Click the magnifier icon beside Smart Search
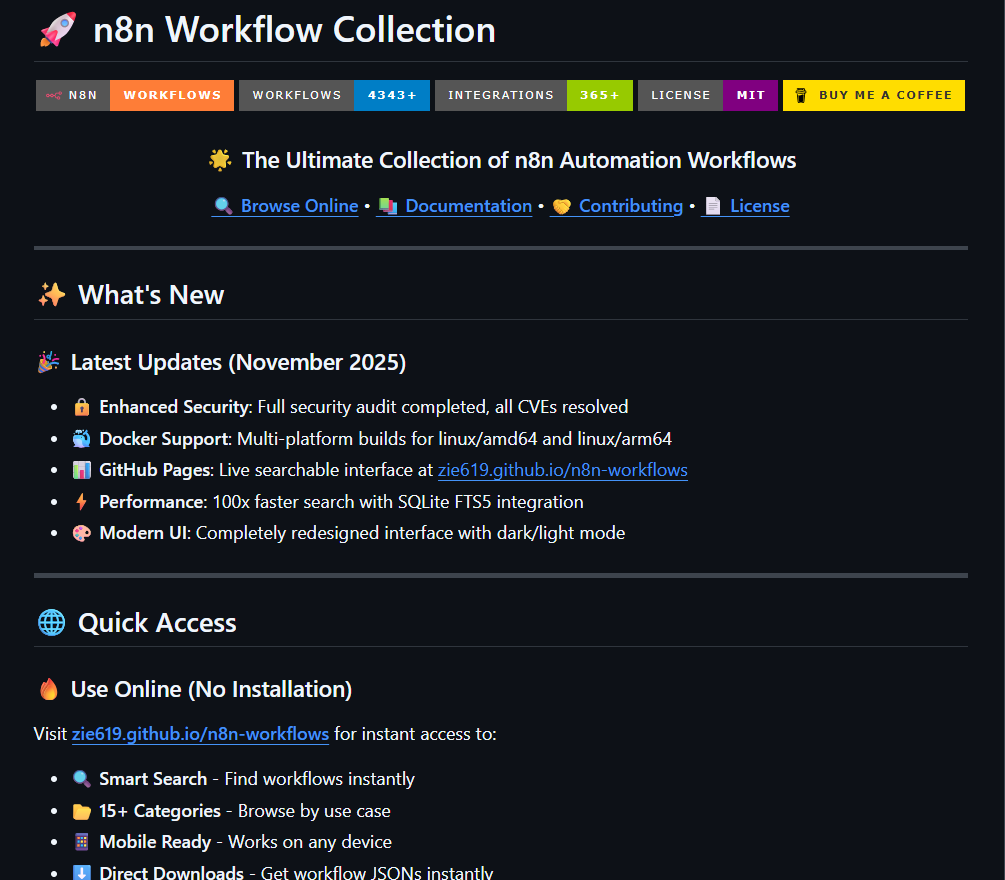 tap(81, 779)
